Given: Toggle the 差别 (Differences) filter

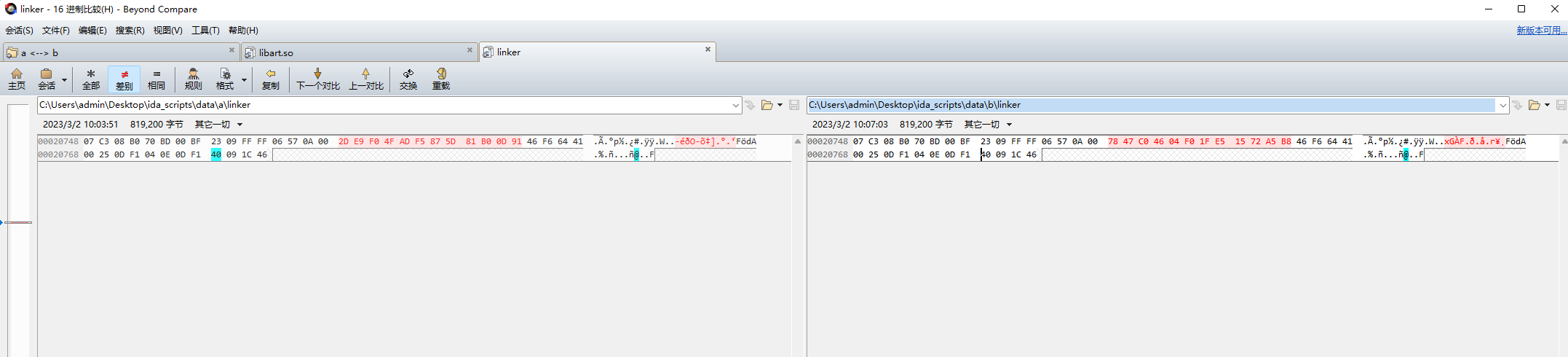Looking at the screenshot, I should tap(124, 79).
